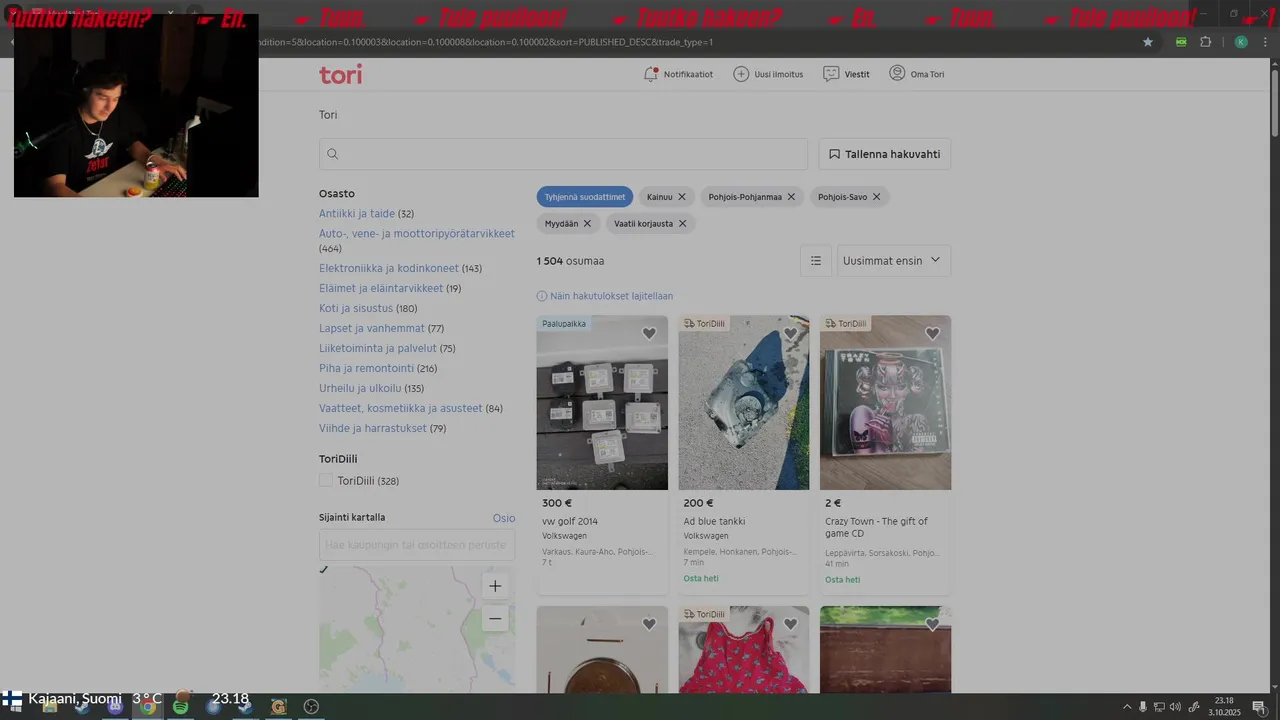Remove the Myydään filter chip
This screenshot has width=1280, height=720.
point(587,223)
